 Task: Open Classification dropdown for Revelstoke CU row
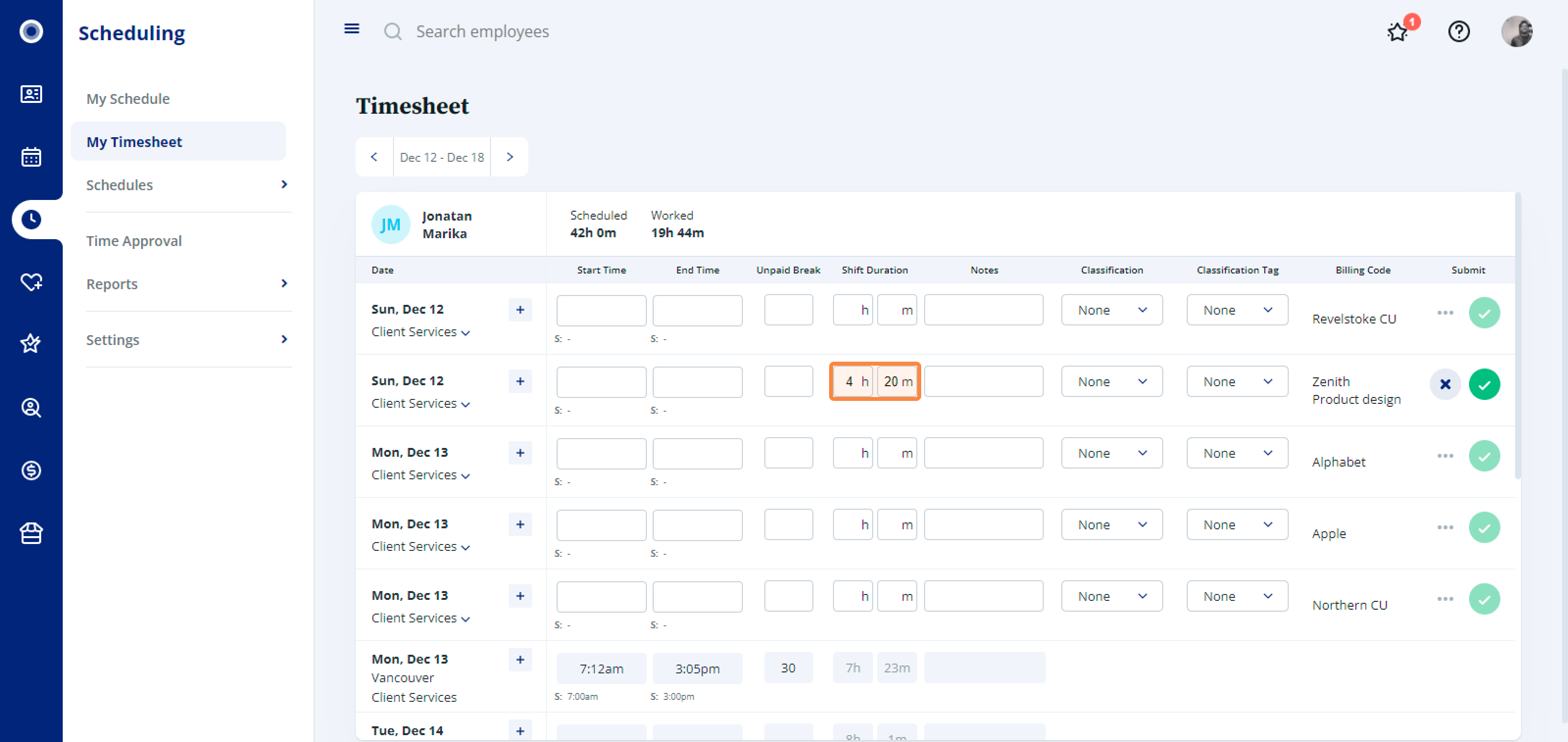pos(1111,310)
